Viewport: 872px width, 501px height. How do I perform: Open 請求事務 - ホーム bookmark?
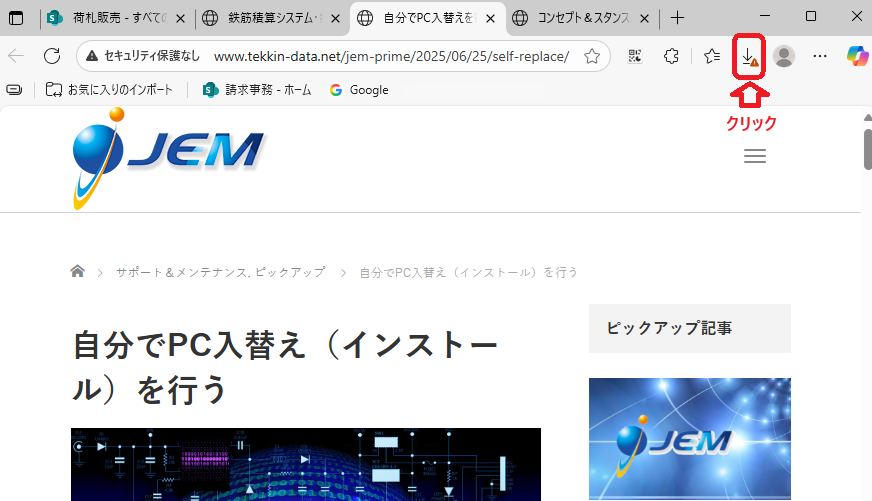tap(257, 90)
